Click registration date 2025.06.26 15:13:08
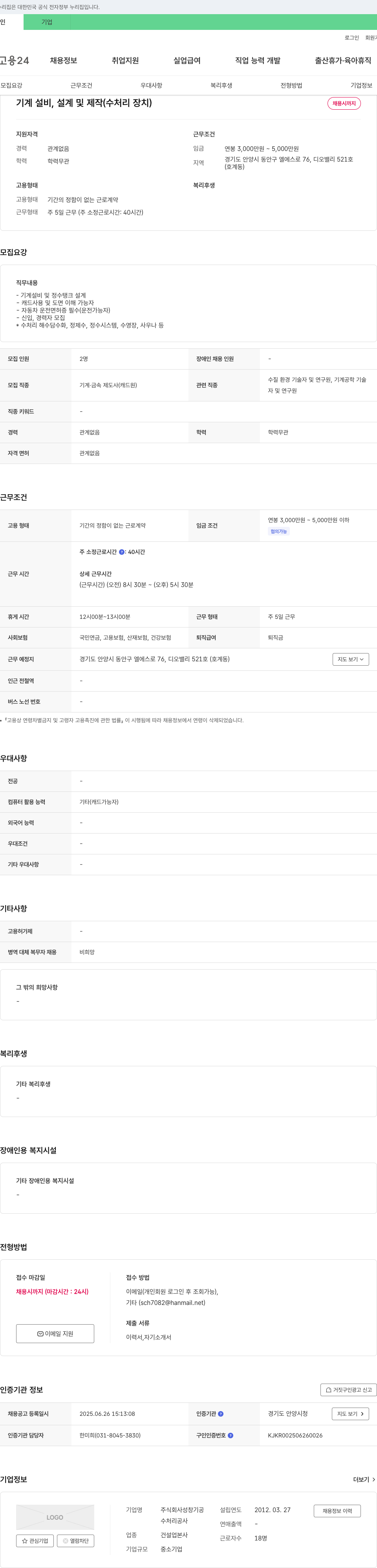 [x=108, y=1413]
